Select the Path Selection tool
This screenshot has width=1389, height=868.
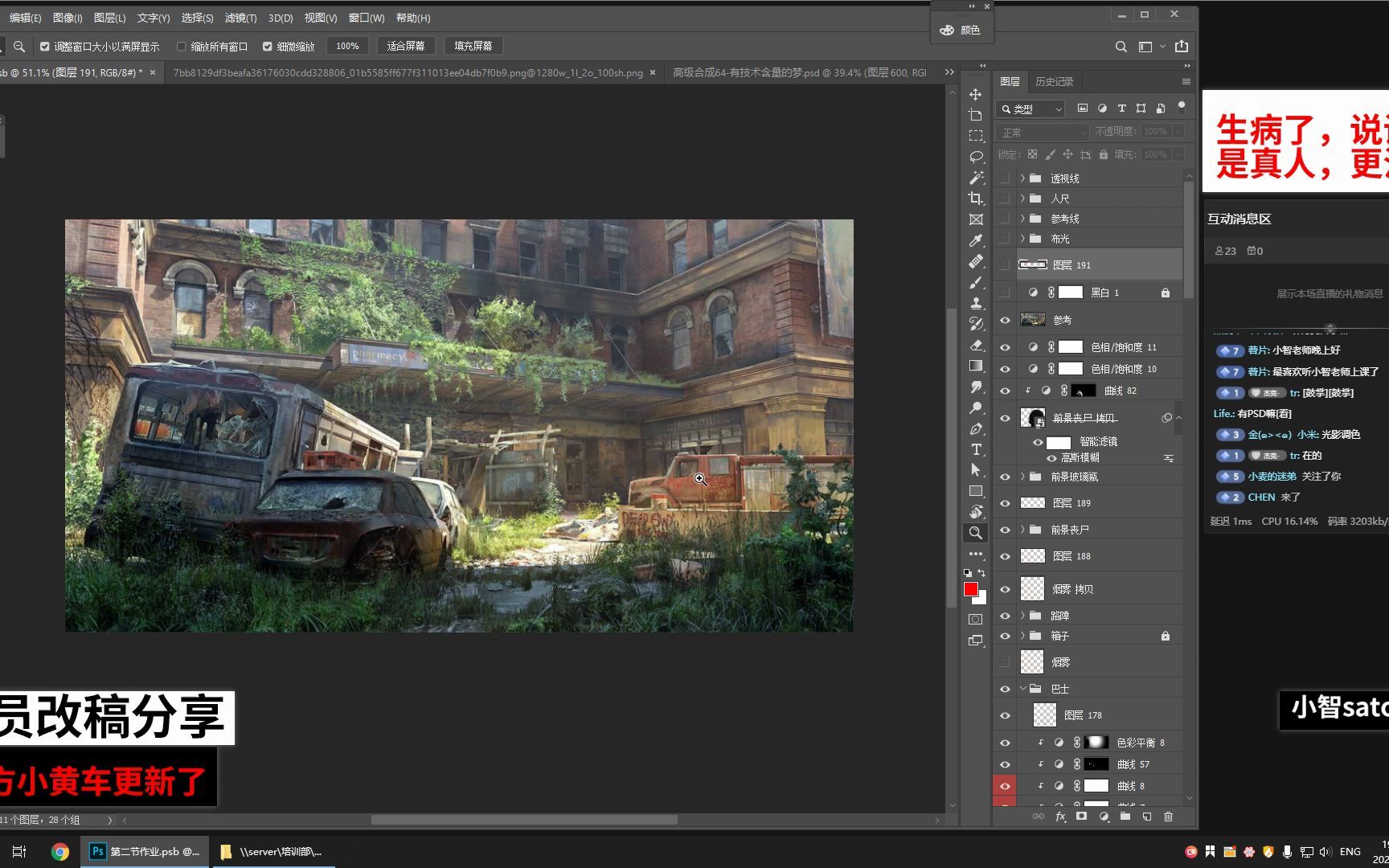[x=976, y=470]
